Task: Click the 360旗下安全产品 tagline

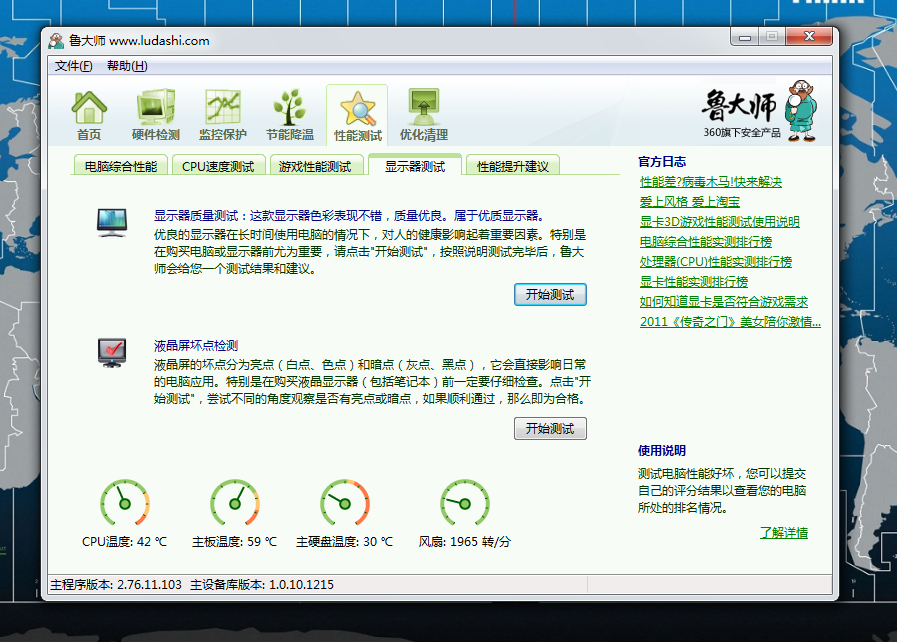Action: click(742, 133)
